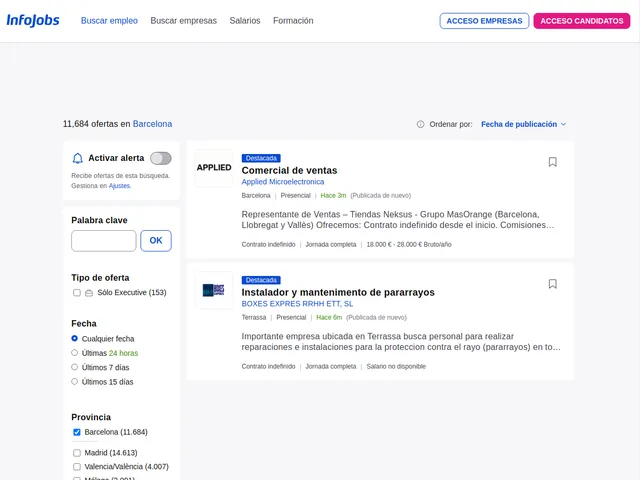This screenshot has width=640, height=480.
Task: Open the Fecha de publicación sort dropdown
Action: tap(523, 125)
